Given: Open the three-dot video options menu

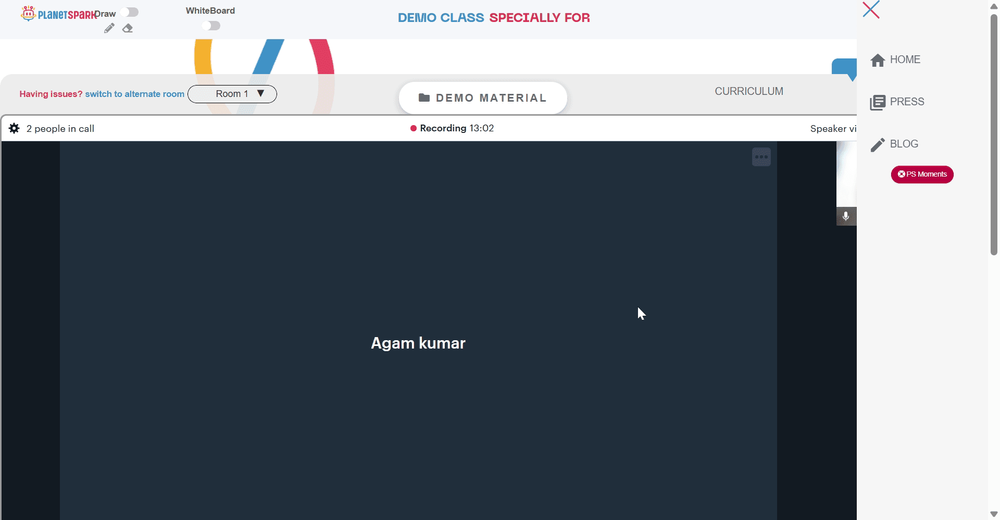Looking at the screenshot, I should 761,157.
